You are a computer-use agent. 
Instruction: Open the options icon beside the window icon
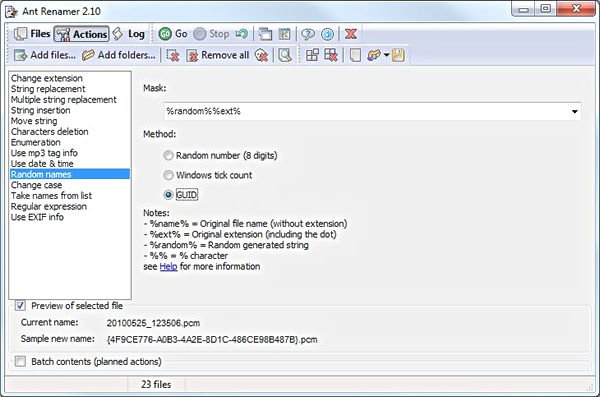click(284, 34)
